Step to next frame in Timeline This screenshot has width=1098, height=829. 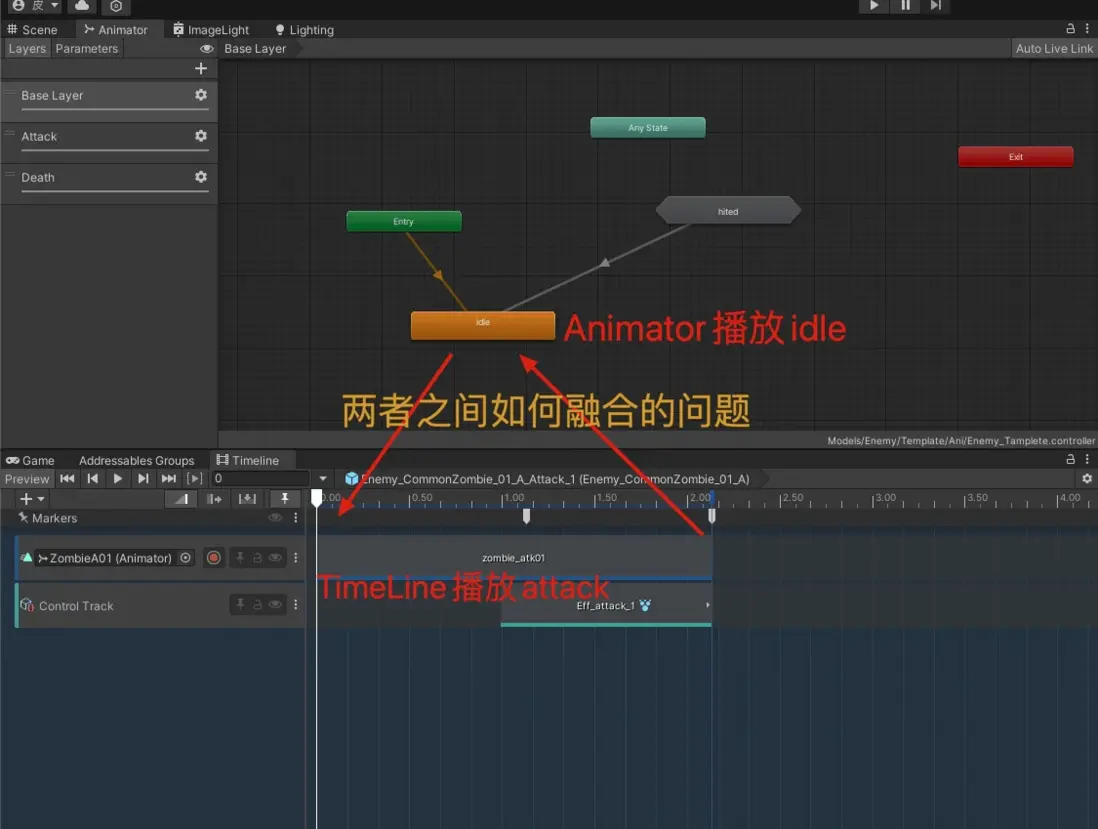coord(143,478)
